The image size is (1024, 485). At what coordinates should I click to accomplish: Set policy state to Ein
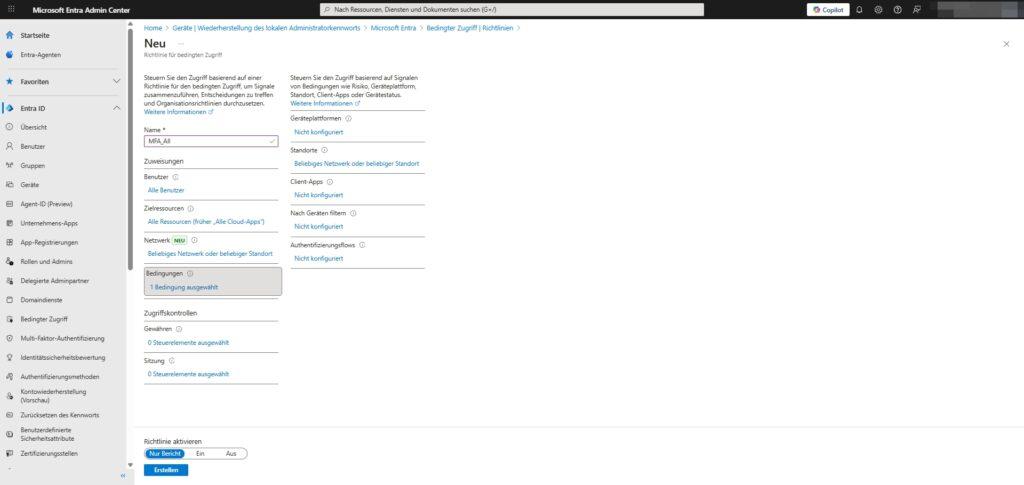200,454
